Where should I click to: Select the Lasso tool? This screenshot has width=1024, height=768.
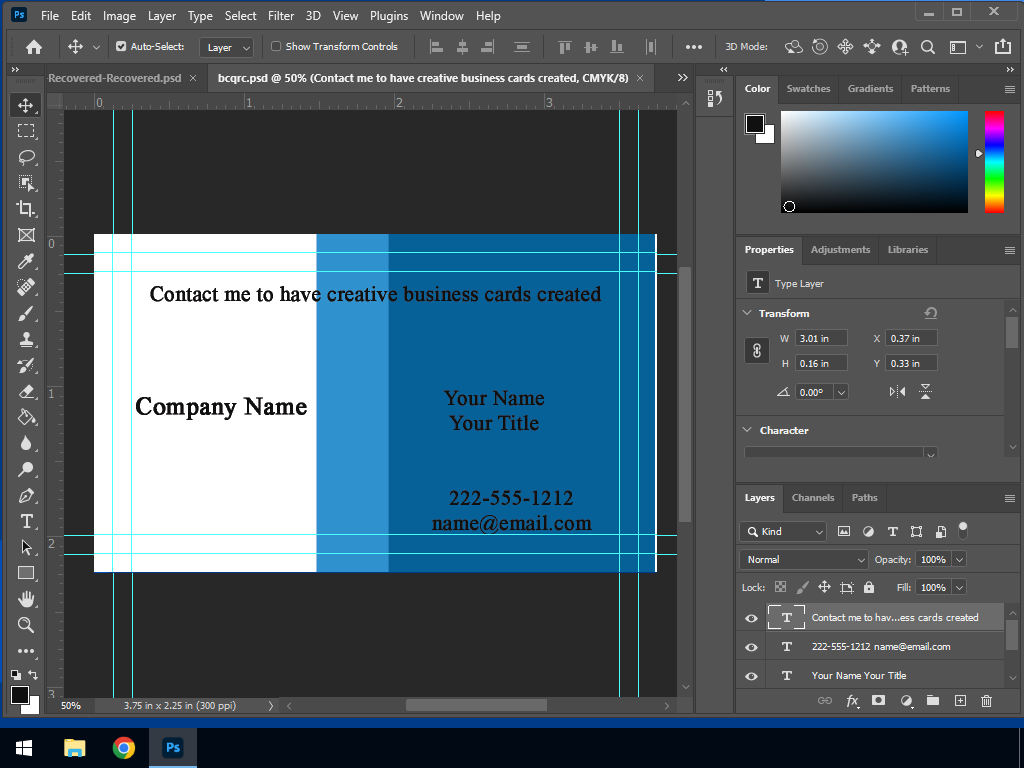[x=26, y=157]
